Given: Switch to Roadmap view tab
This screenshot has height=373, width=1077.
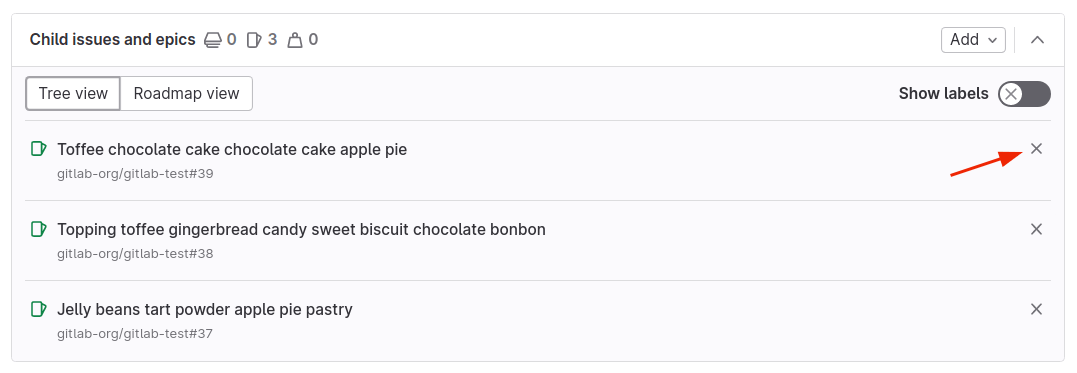Looking at the screenshot, I should pyautogui.click(x=186, y=93).
